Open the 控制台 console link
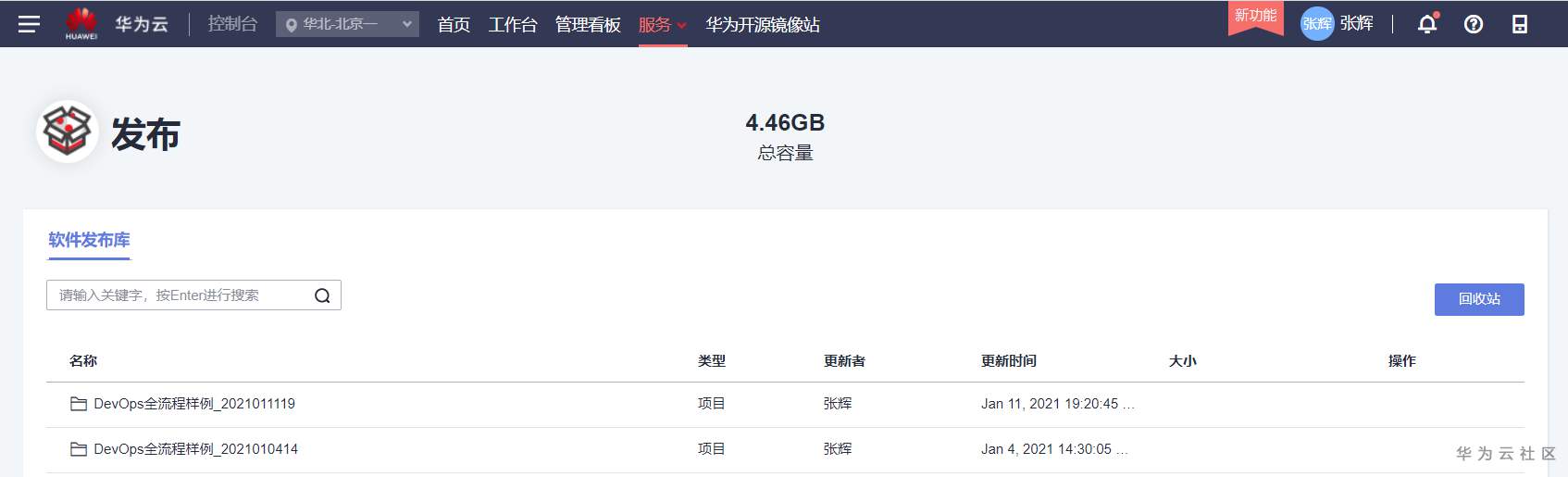 pos(232,24)
